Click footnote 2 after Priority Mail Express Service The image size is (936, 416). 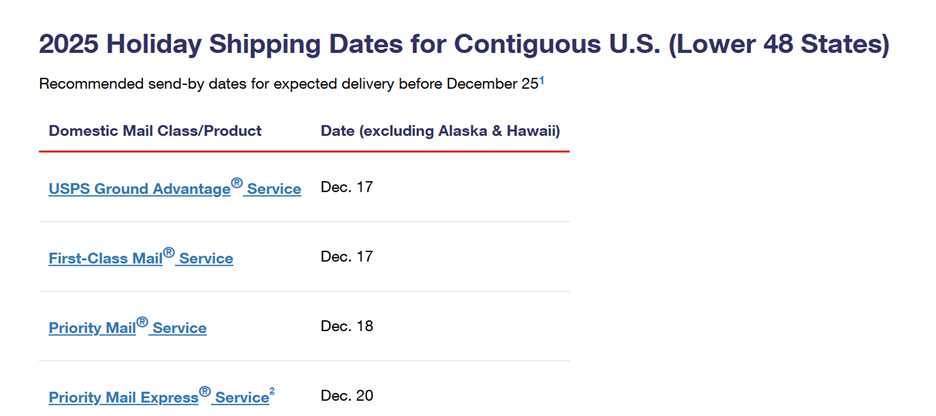(x=272, y=392)
